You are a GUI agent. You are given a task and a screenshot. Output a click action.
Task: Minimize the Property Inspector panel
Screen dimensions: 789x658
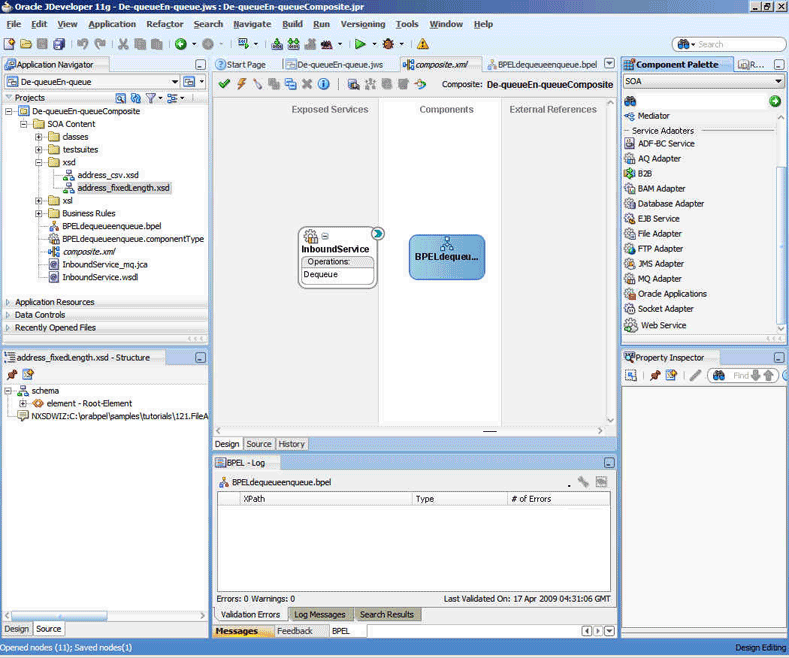tap(779, 358)
